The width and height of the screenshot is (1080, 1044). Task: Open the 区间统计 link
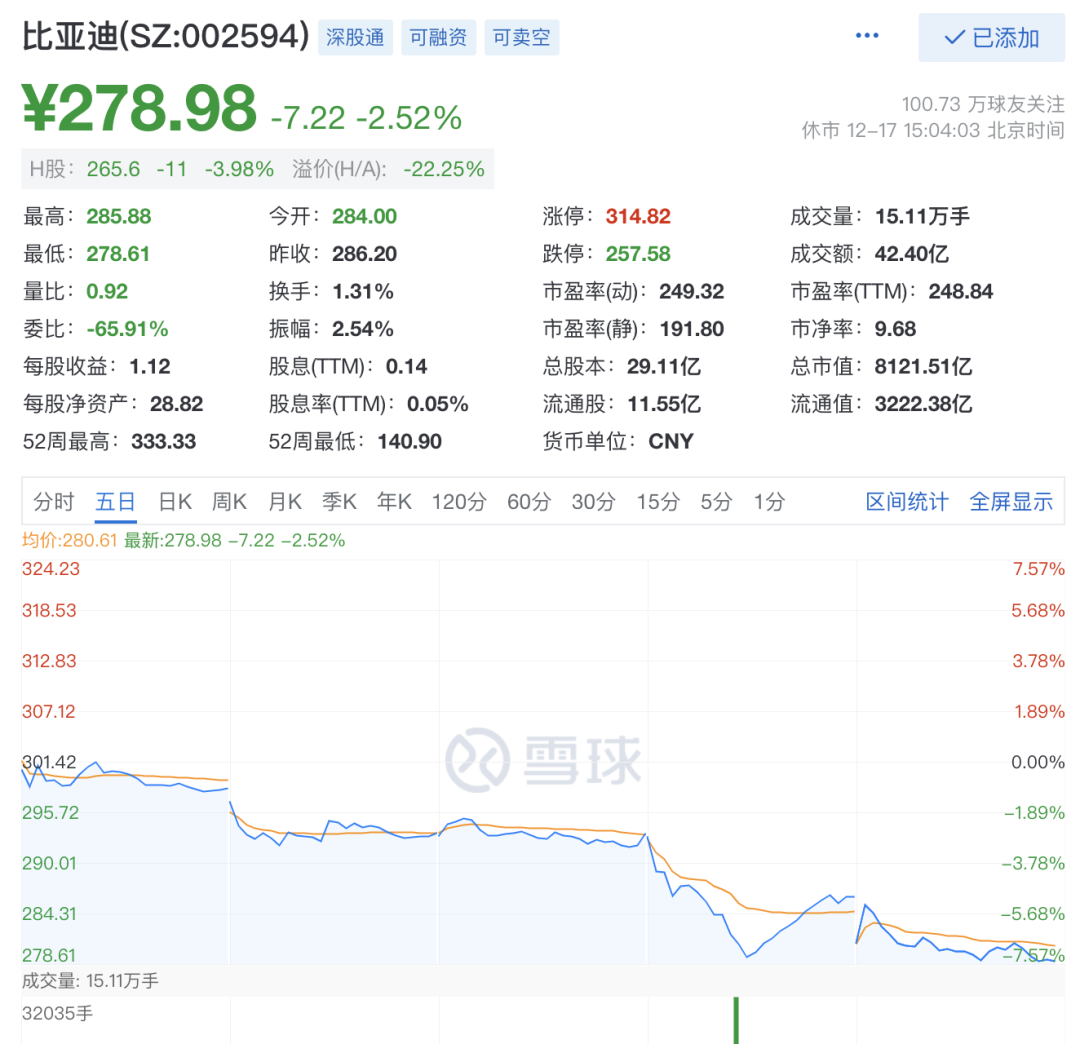[907, 501]
